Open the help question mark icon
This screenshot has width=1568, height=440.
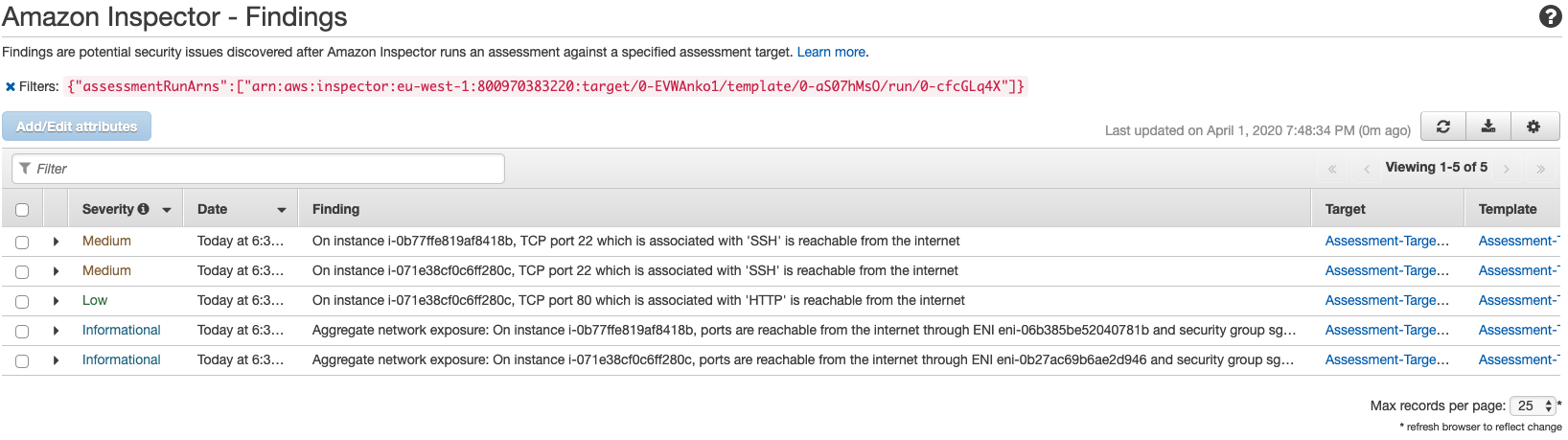1550,16
